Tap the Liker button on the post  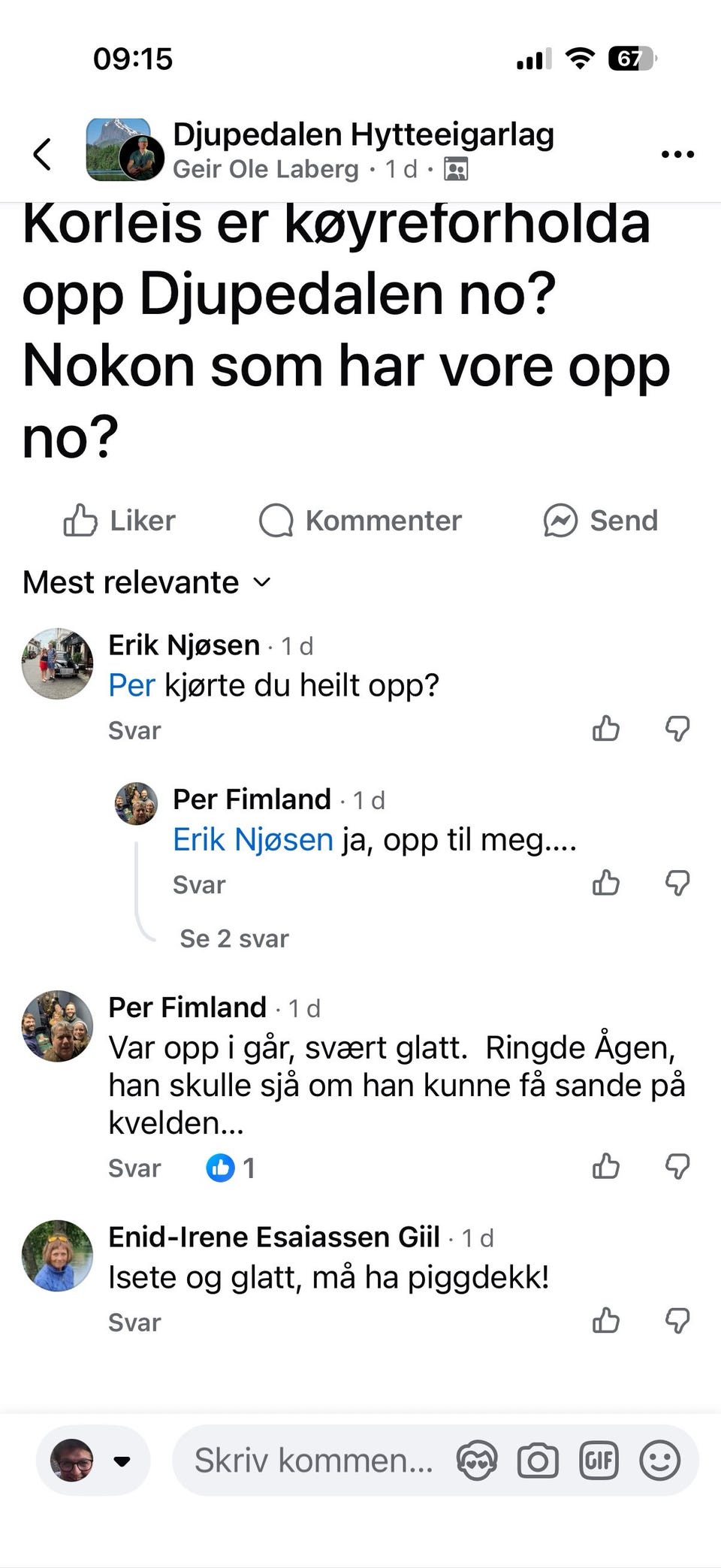pyautogui.click(x=119, y=520)
